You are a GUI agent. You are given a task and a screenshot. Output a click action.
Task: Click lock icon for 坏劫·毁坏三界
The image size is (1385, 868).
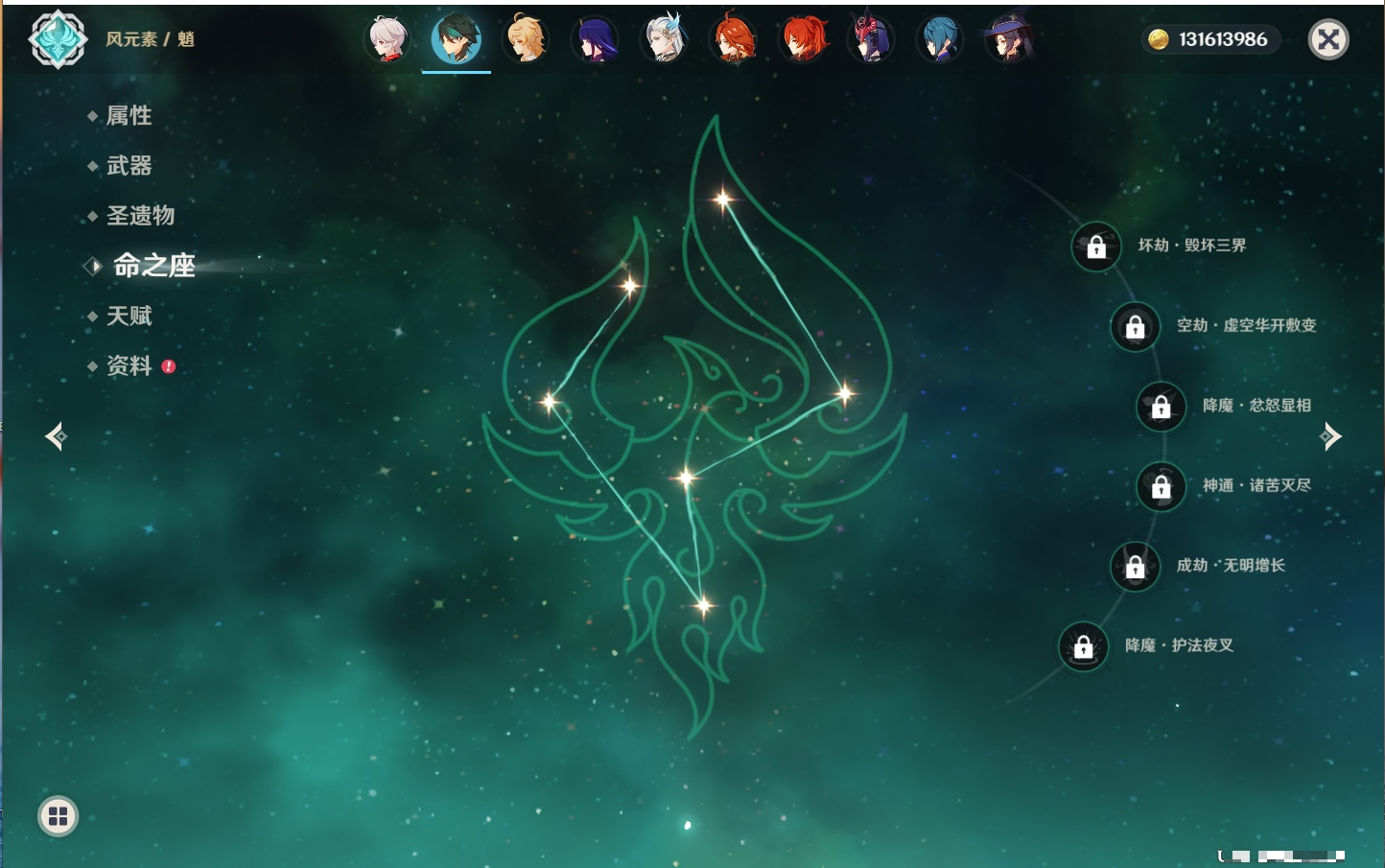click(x=1096, y=246)
